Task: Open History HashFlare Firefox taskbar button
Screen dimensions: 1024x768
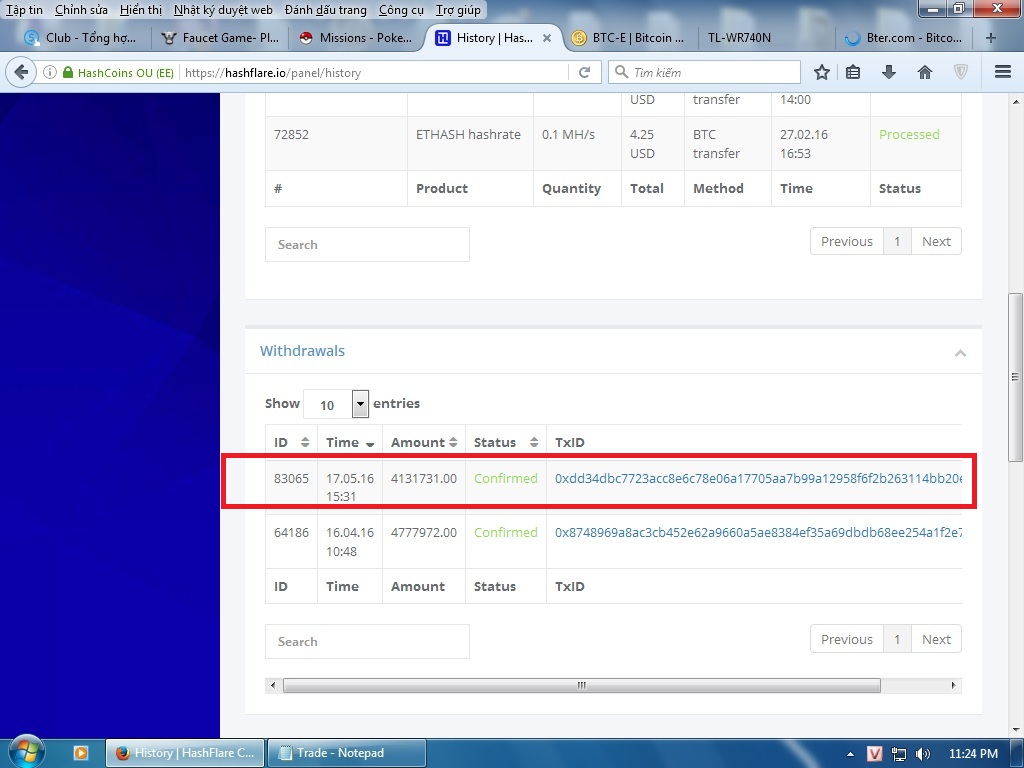Action: pyautogui.click(x=185, y=753)
